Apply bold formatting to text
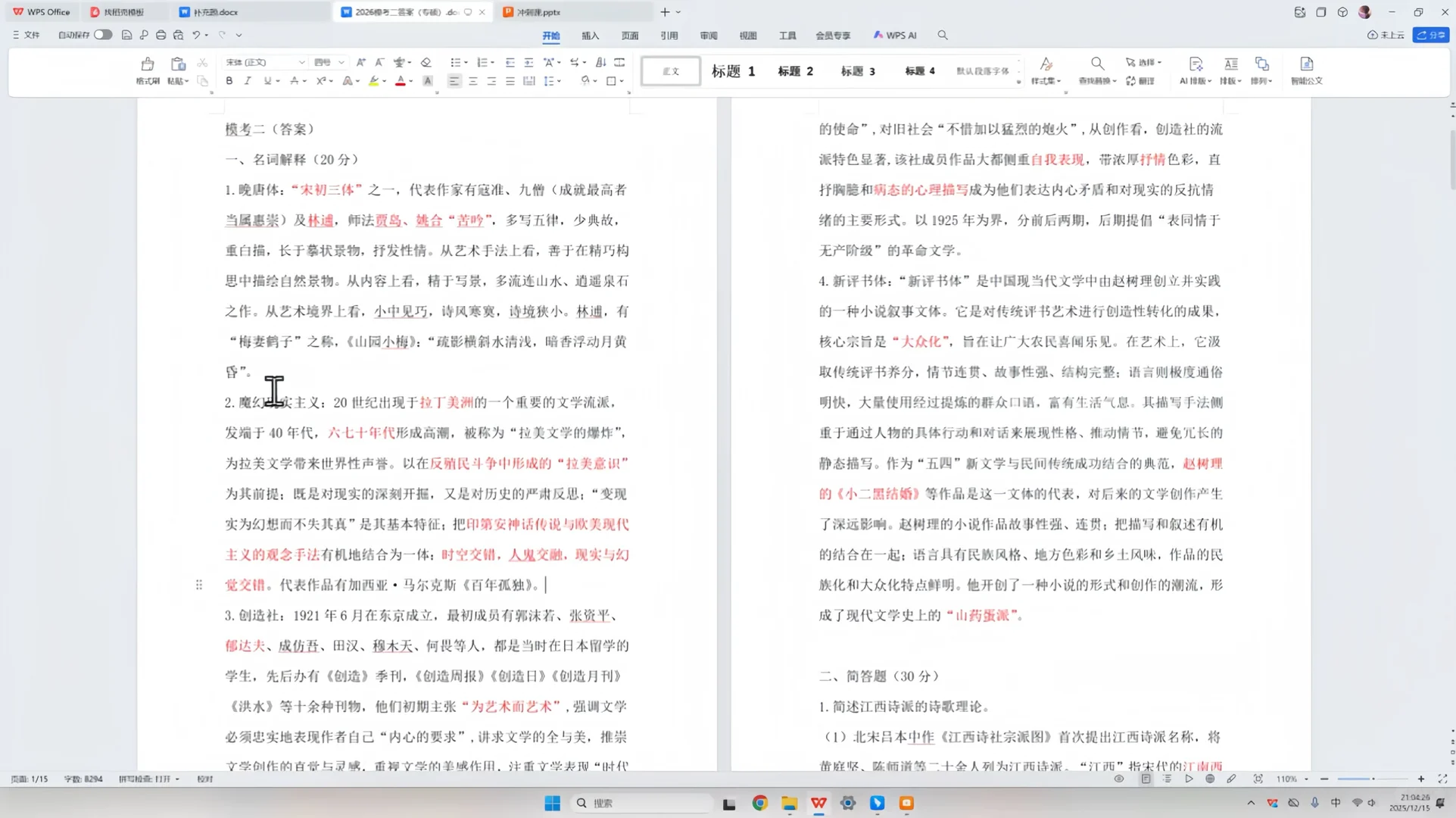This screenshot has height=818, width=1456. [229, 80]
